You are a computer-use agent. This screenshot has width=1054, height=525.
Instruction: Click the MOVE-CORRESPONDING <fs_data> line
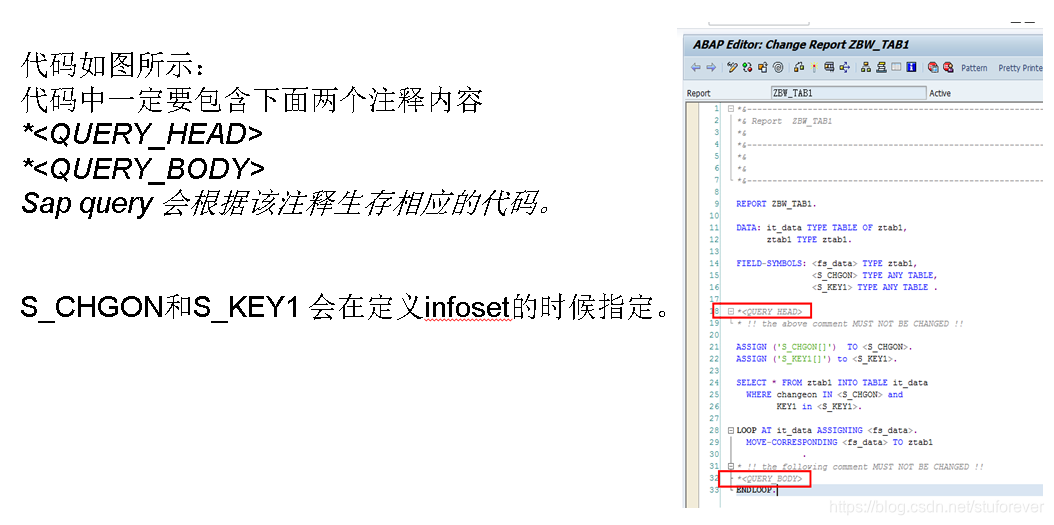[x=839, y=442]
